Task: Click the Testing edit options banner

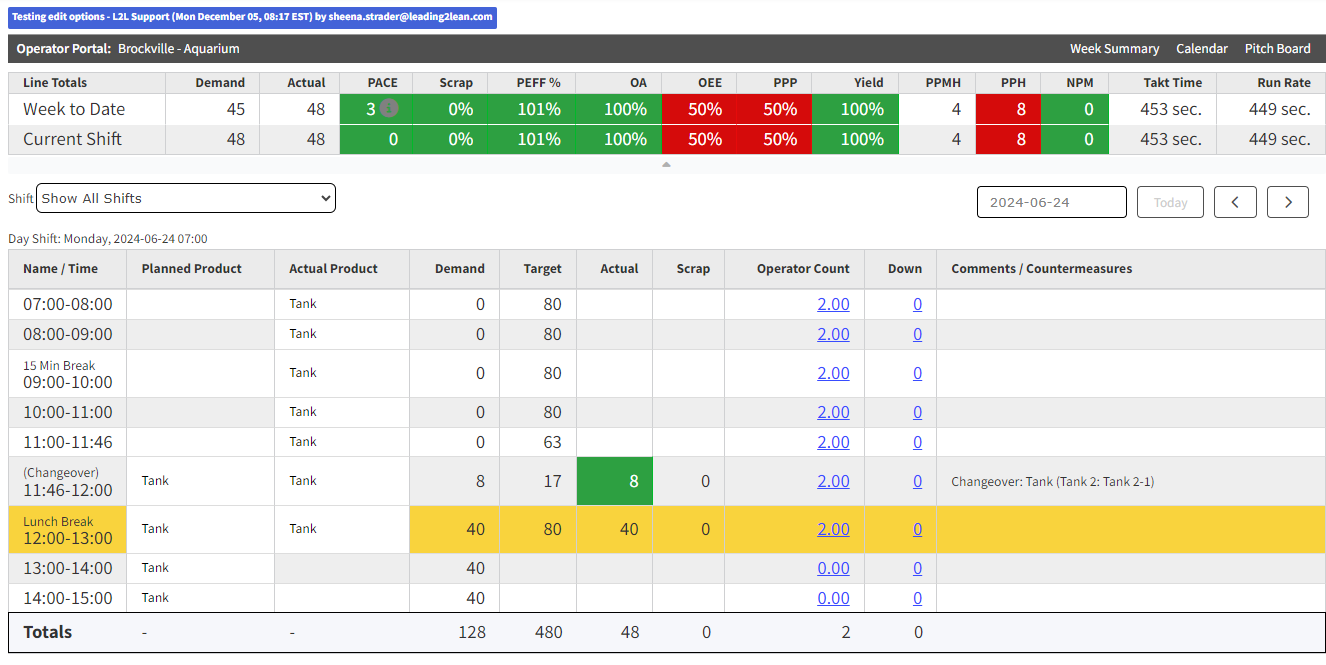Action: 250,16
